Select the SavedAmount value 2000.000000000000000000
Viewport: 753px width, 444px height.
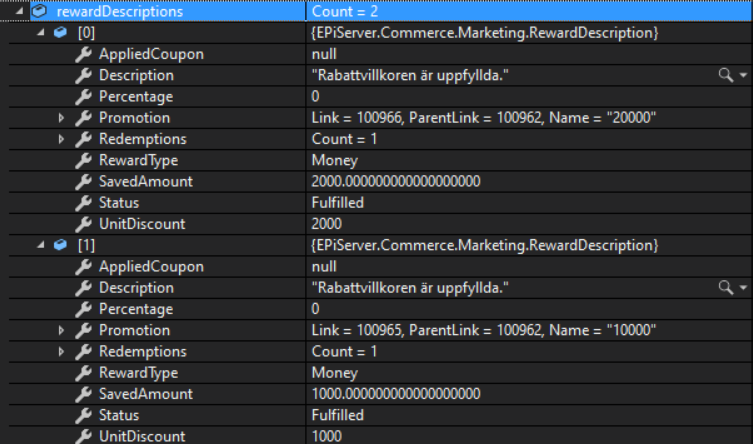point(396,181)
